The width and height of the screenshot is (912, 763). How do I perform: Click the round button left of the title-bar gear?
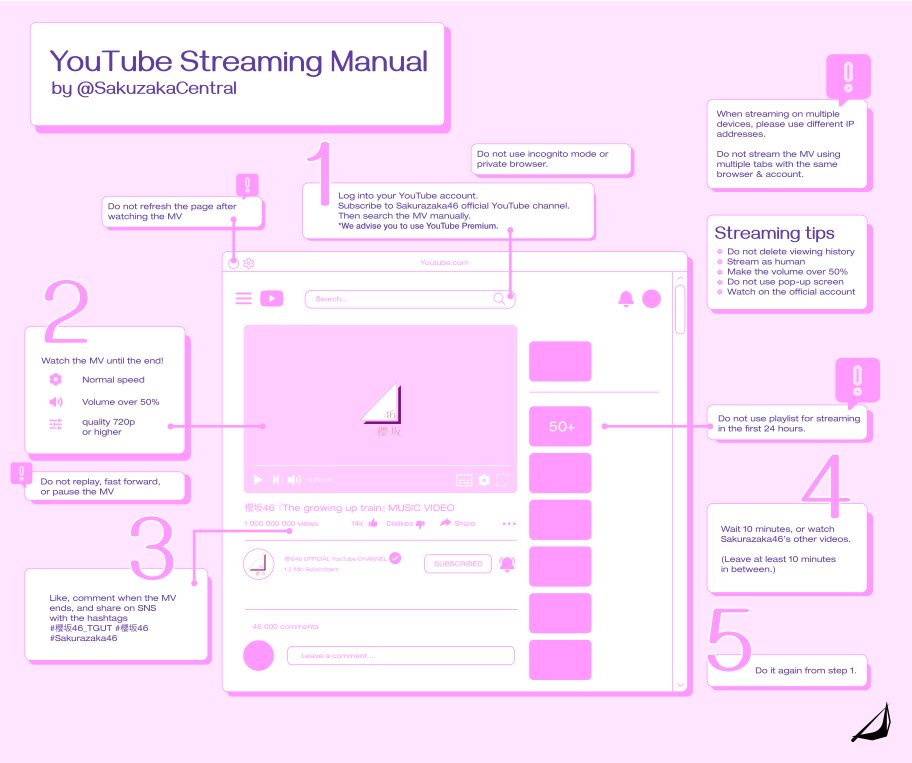click(233, 263)
